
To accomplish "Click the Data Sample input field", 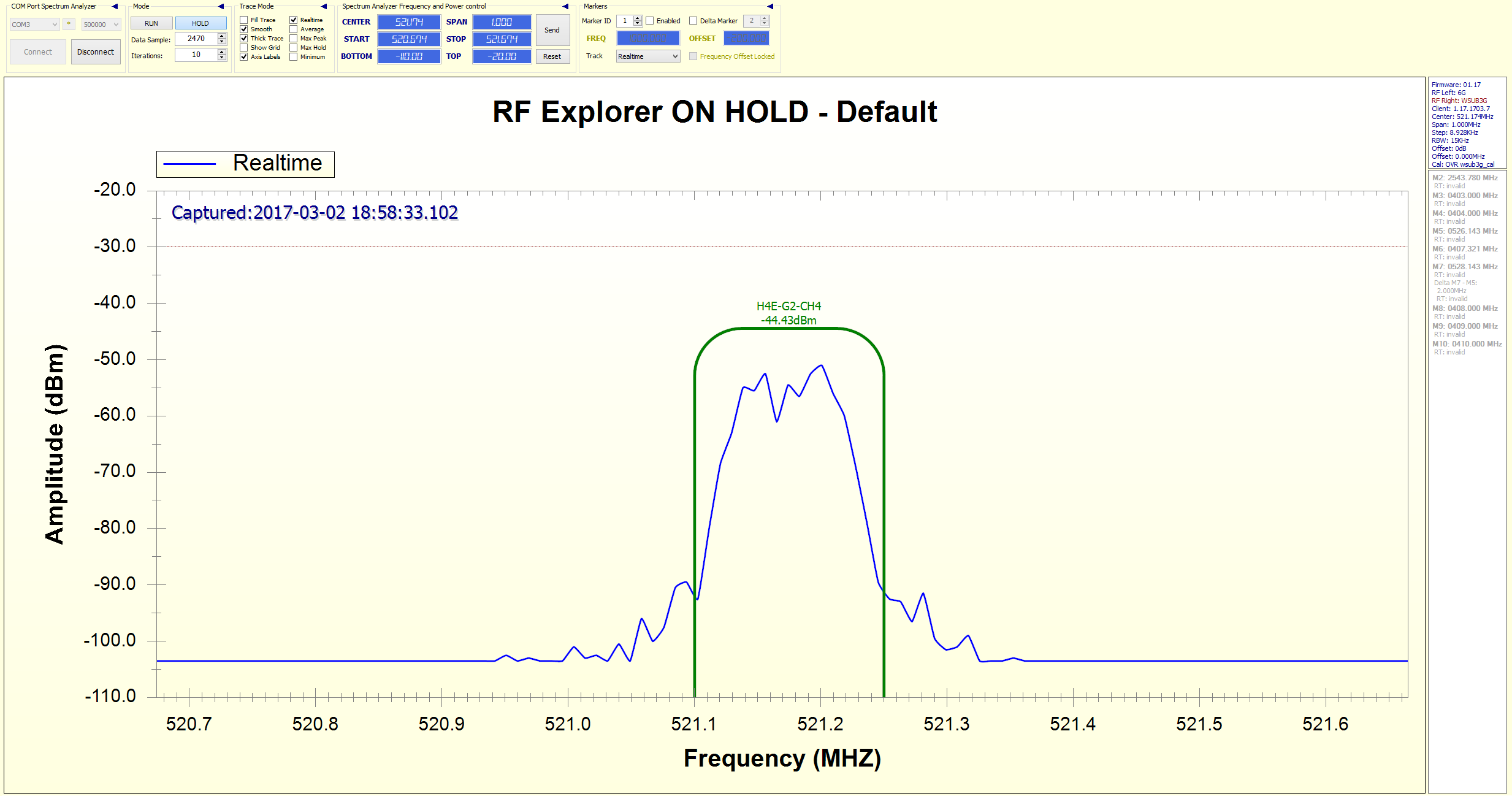I will tap(196, 39).
